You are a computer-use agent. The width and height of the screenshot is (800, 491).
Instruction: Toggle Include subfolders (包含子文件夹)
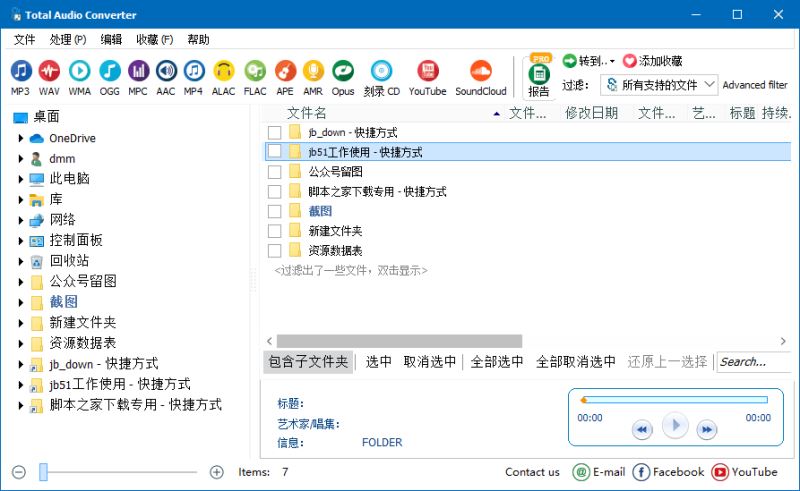(x=308, y=362)
